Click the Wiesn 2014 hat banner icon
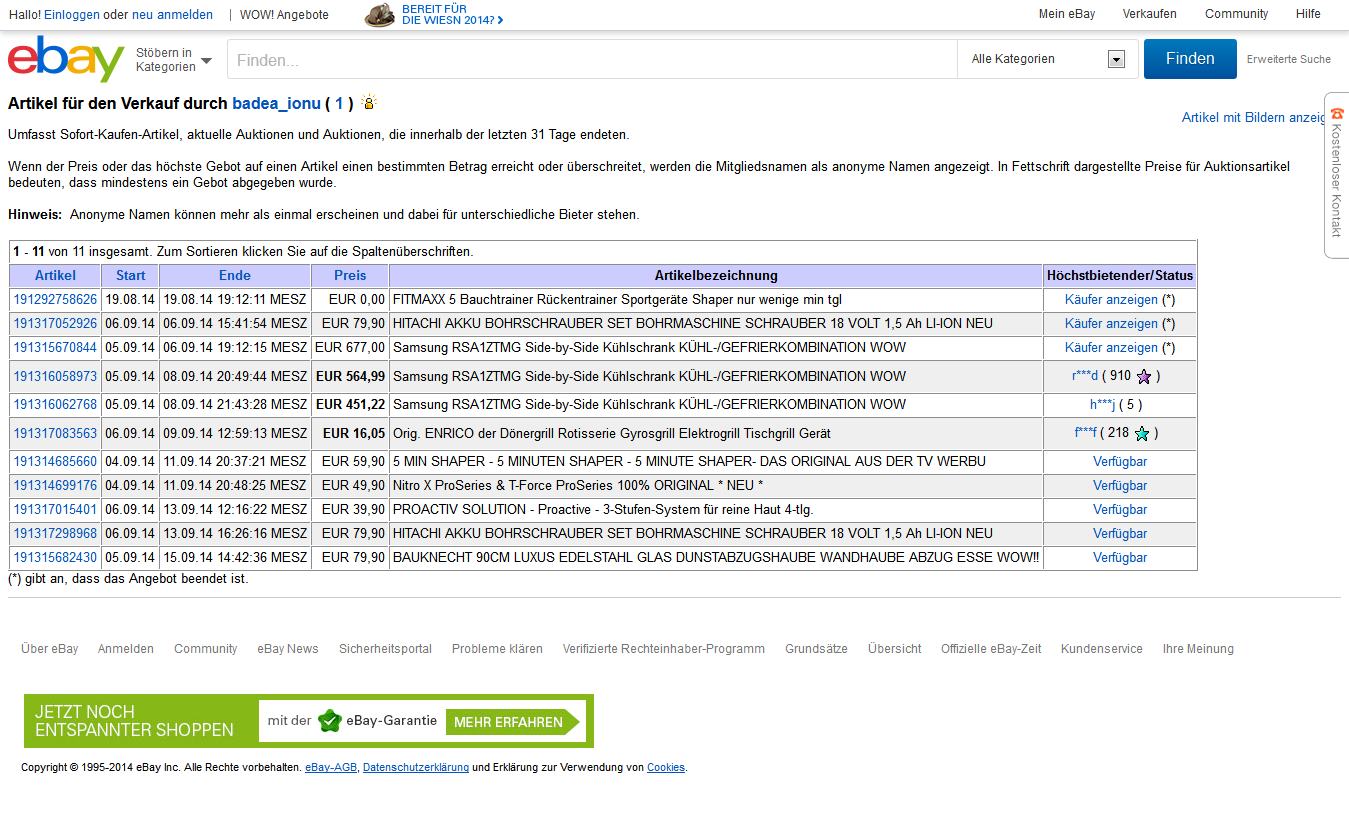This screenshot has height=826, width=1349. click(x=379, y=15)
